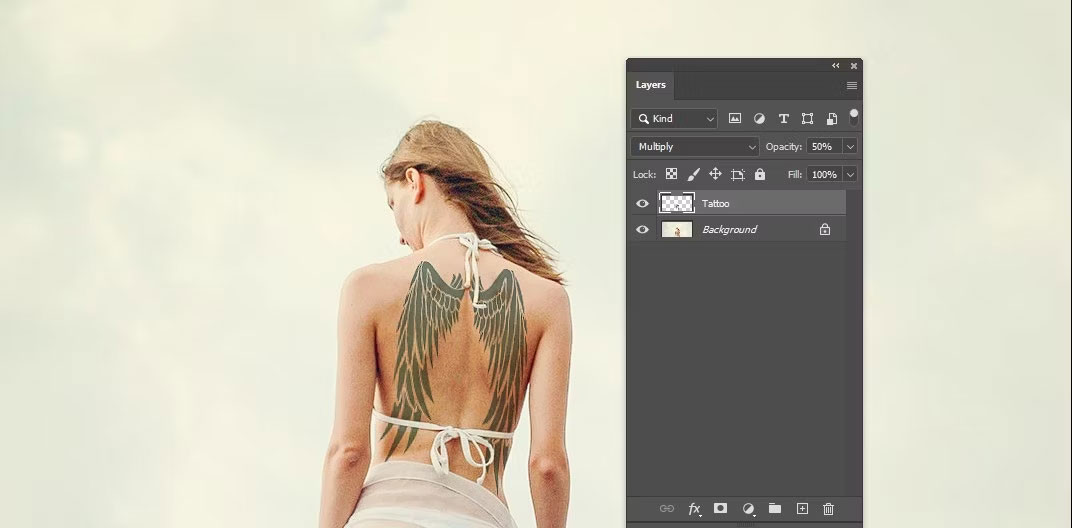Filter layers by shape layers
This screenshot has height=528, width=1072.
pos(807,118)
